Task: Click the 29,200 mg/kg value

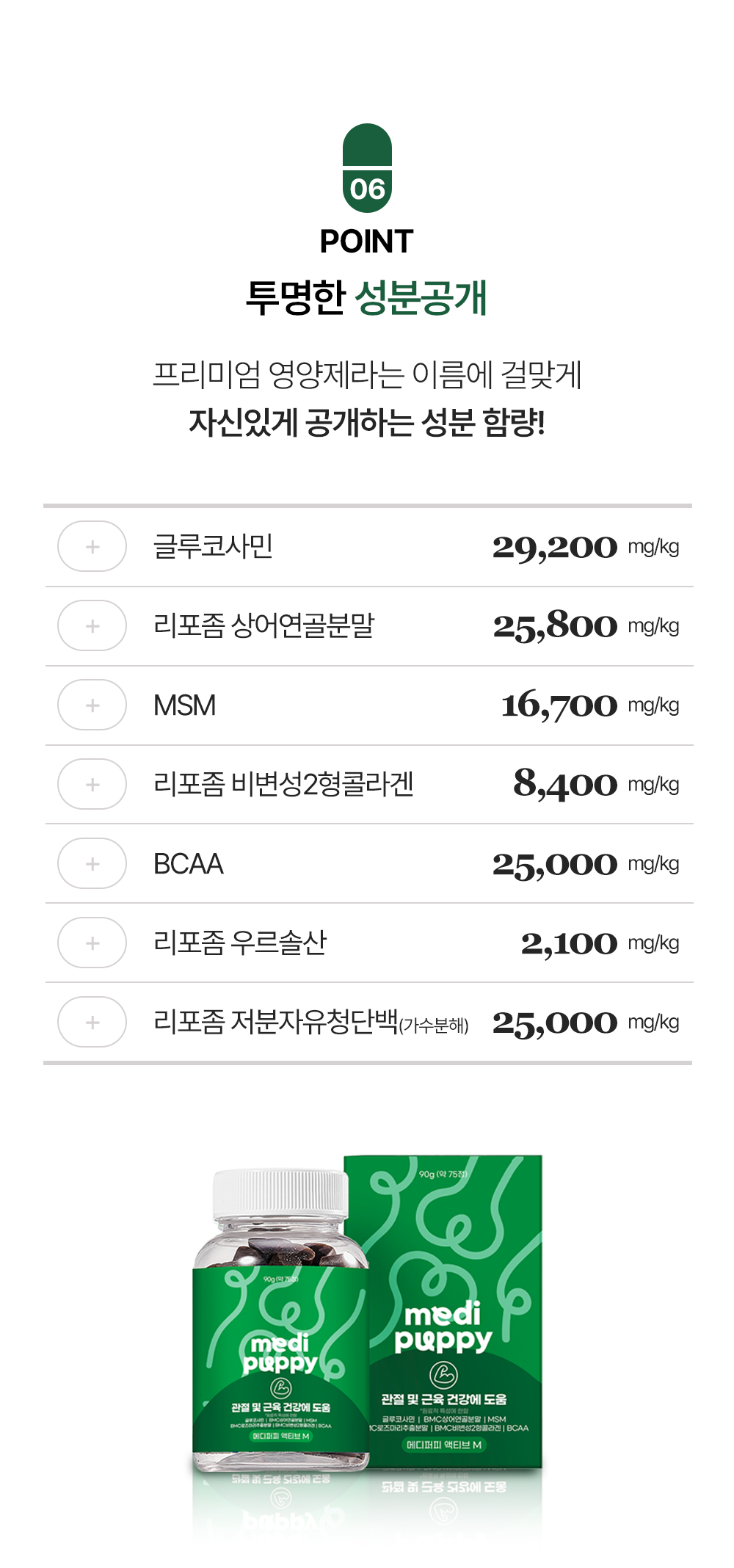Action: pos(585,547)
